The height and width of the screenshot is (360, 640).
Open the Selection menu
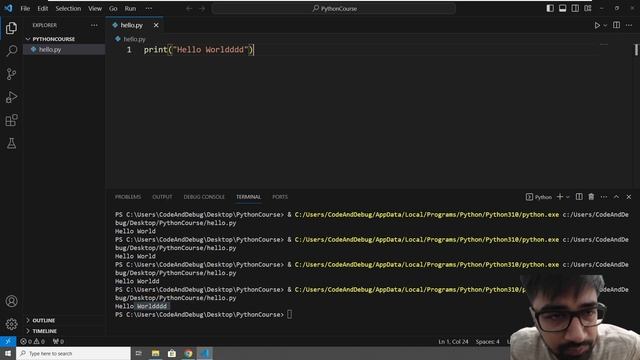pyautogui.click(x=68, y=9)
